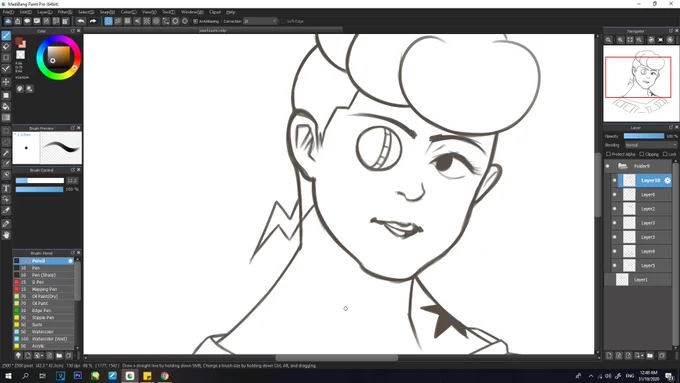Screen dimensions: 680x383
Task: Open the Blending mode dropdown
Action: pos(651,145)
